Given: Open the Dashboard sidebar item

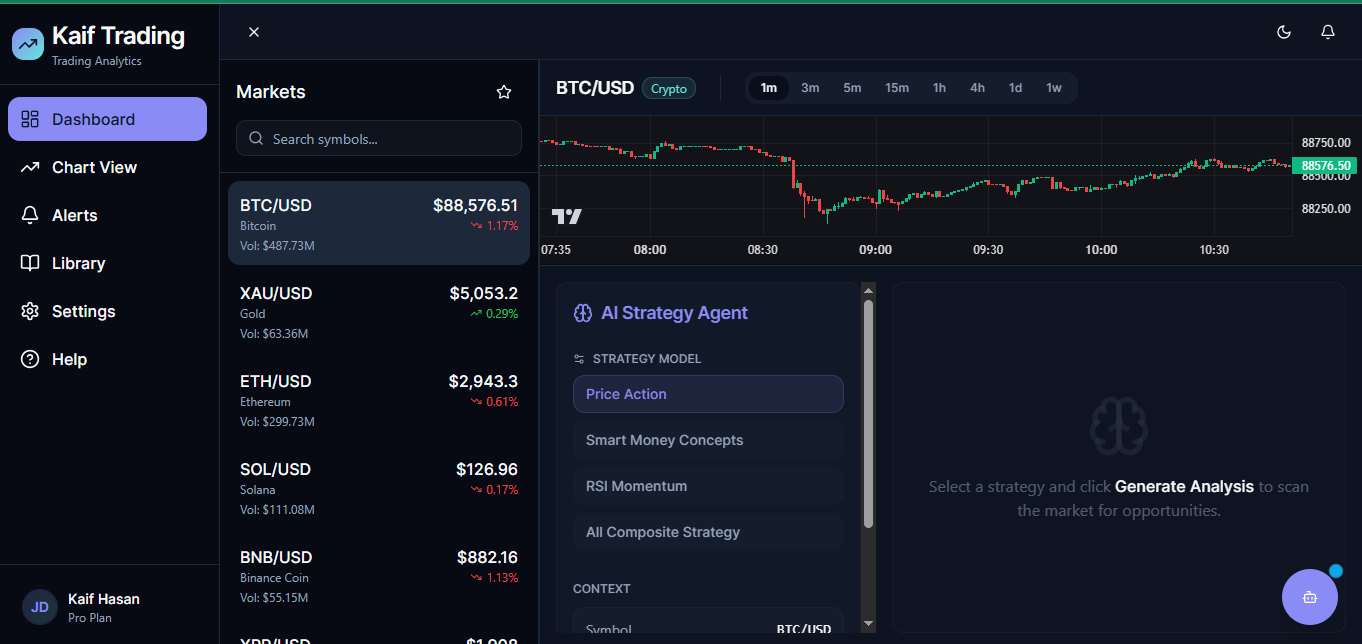Looking at the screenshot, I should (x=107, y=119).
